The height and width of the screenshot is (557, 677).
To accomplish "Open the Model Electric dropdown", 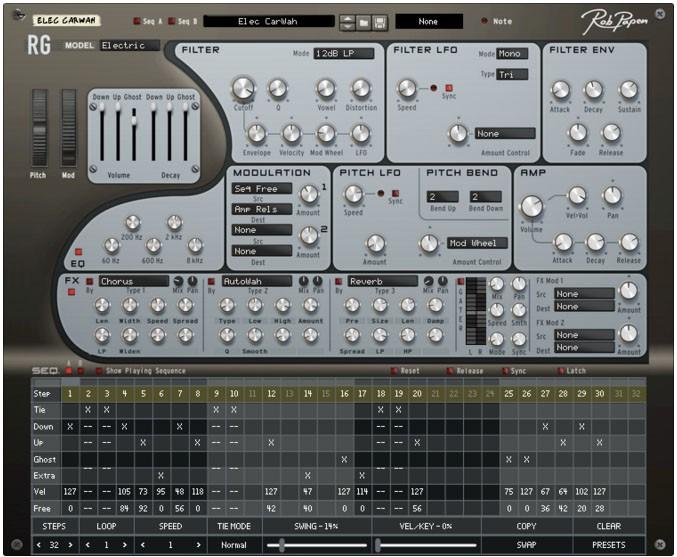I will click(x=129, y=45).
